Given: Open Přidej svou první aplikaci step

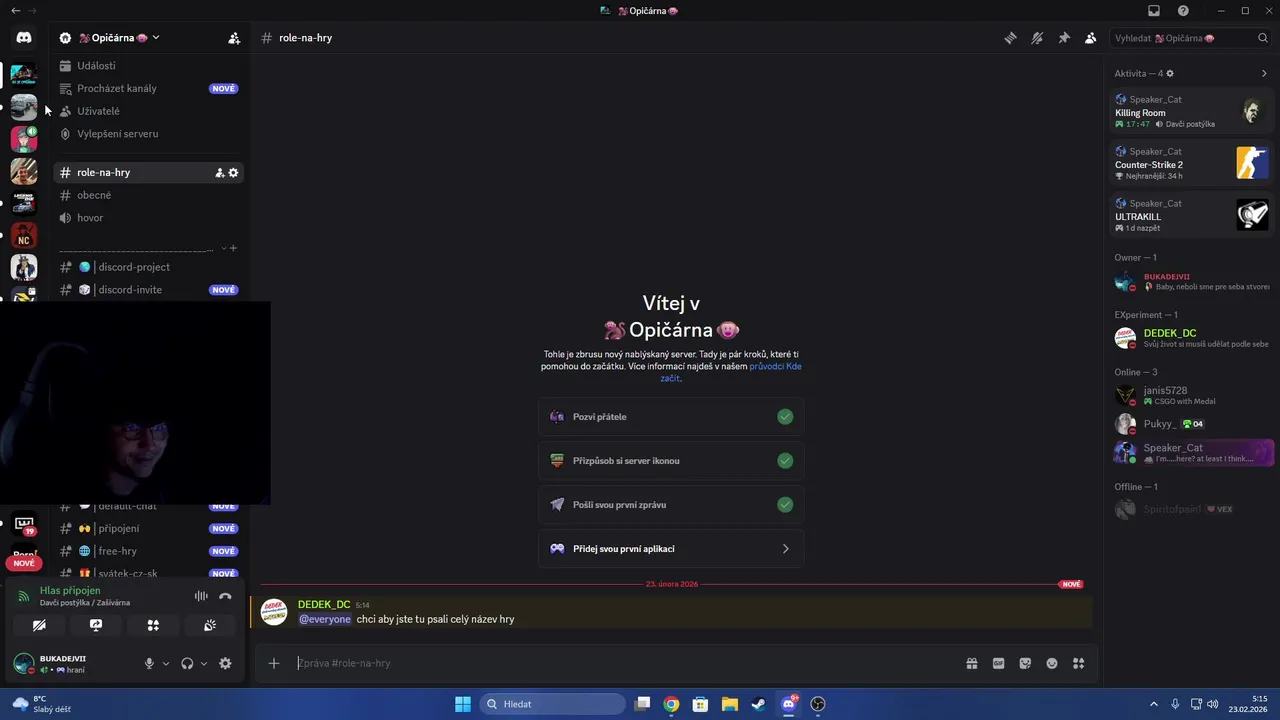Looking at the screenshot, I should (x=670, y=549).
